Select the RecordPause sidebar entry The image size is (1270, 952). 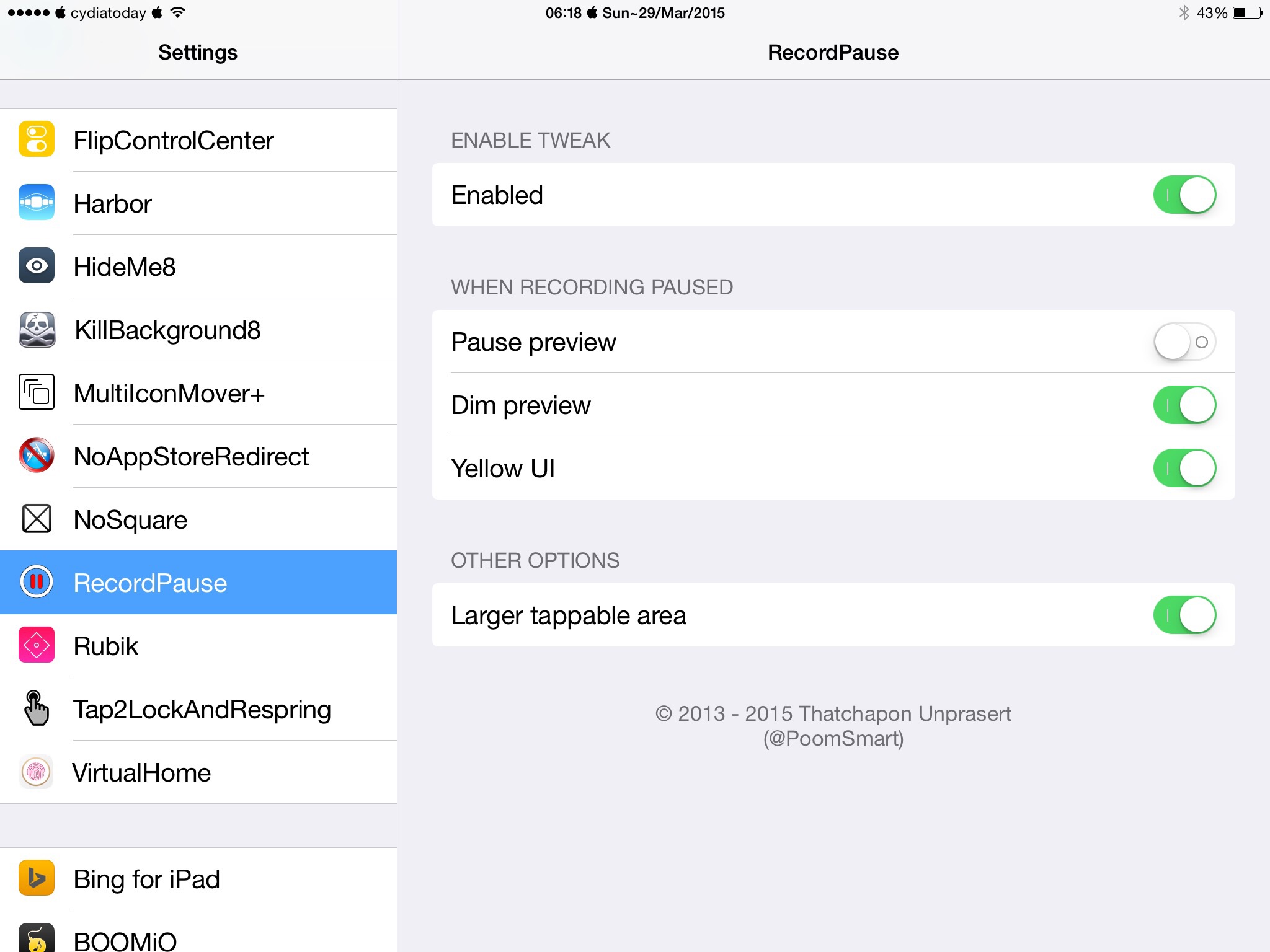[x=198, y=583]
